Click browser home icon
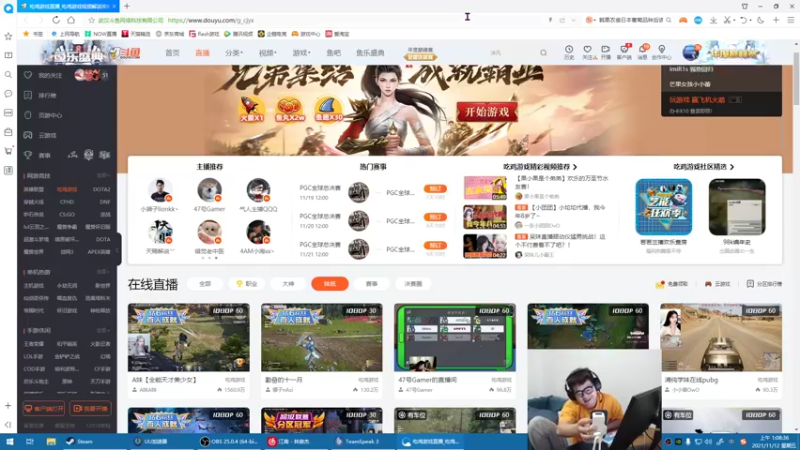The height and width of the screenshot is (450, 800). (x=71, y=20)
